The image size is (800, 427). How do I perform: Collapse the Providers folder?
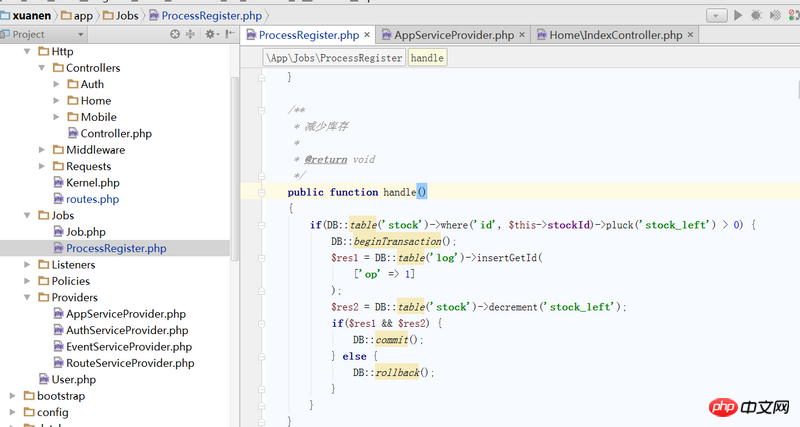[28, 297]
